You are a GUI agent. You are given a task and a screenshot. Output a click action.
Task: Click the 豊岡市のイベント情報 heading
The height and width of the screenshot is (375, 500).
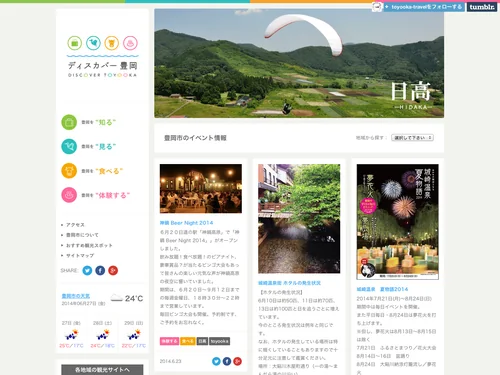coord(195,138)
